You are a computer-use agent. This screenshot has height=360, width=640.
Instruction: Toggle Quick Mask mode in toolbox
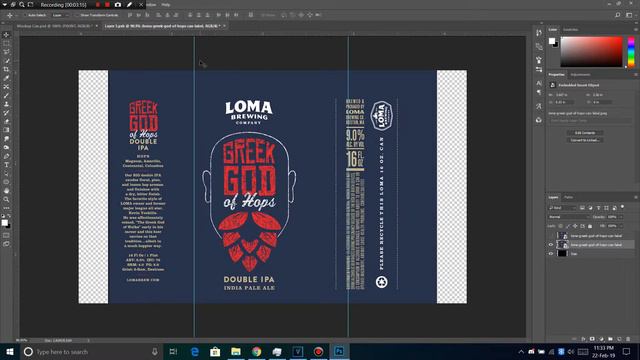click(6, 235)
